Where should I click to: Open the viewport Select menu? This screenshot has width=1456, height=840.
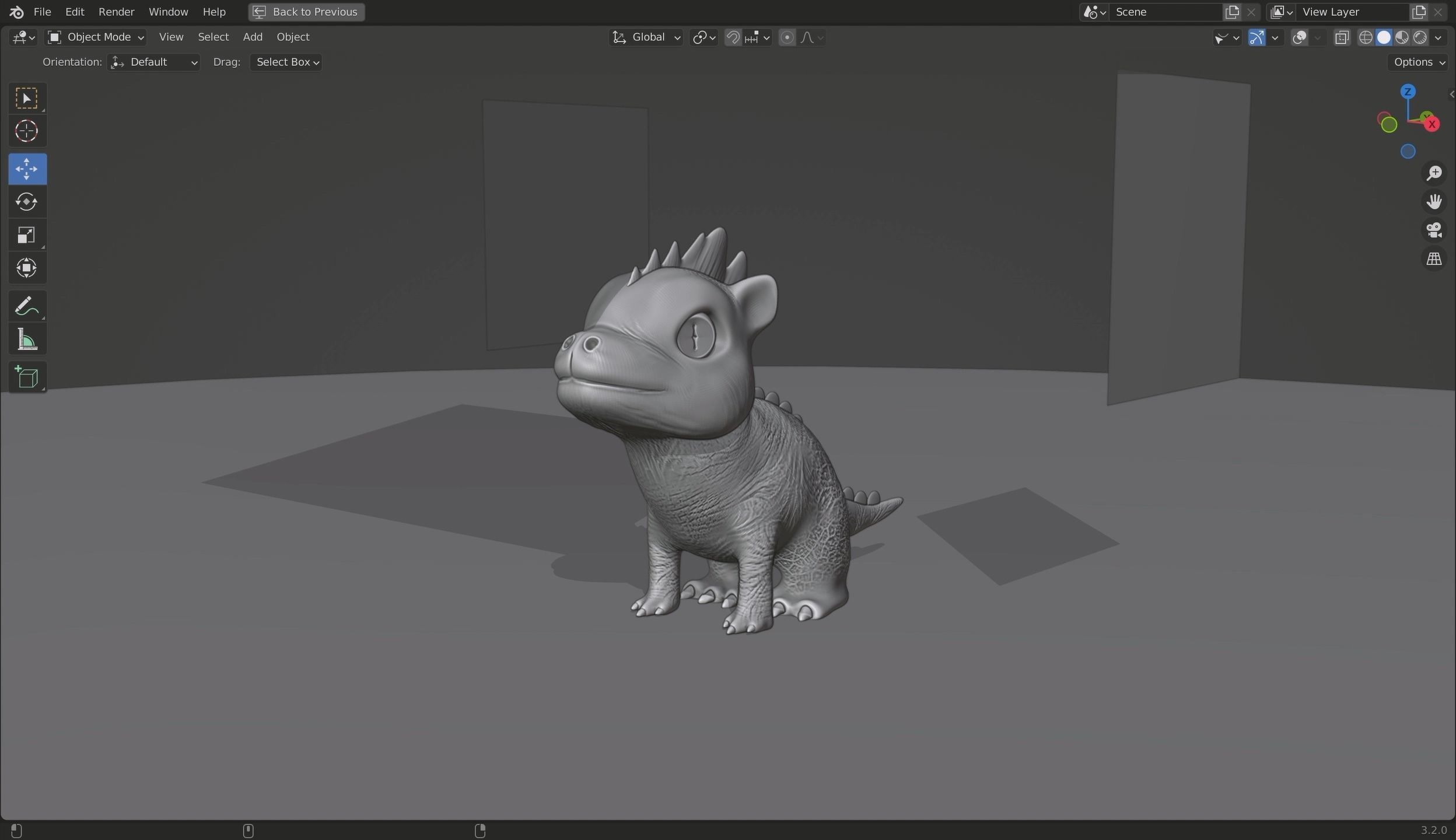tap(213, 37)
